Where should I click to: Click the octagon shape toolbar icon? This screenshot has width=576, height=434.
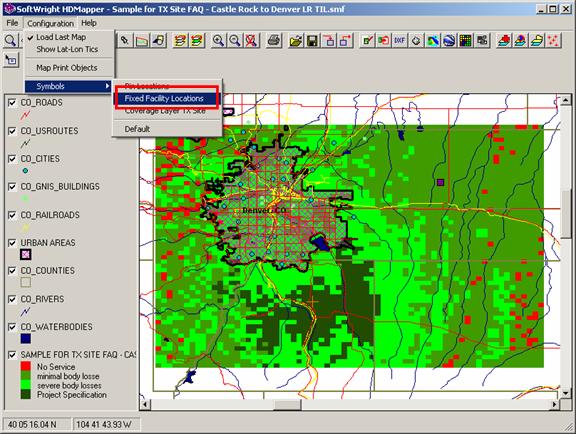point(416,40)
